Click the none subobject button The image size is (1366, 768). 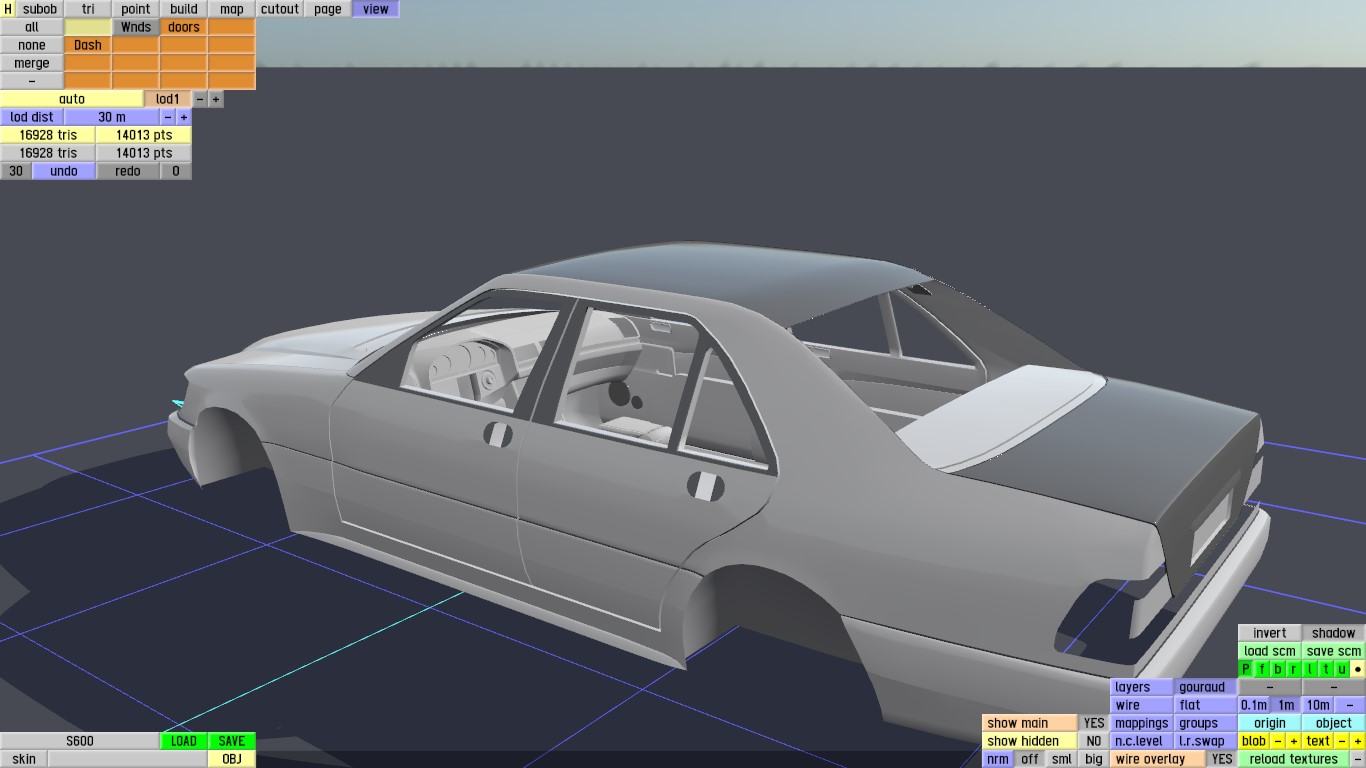point(32,45)
